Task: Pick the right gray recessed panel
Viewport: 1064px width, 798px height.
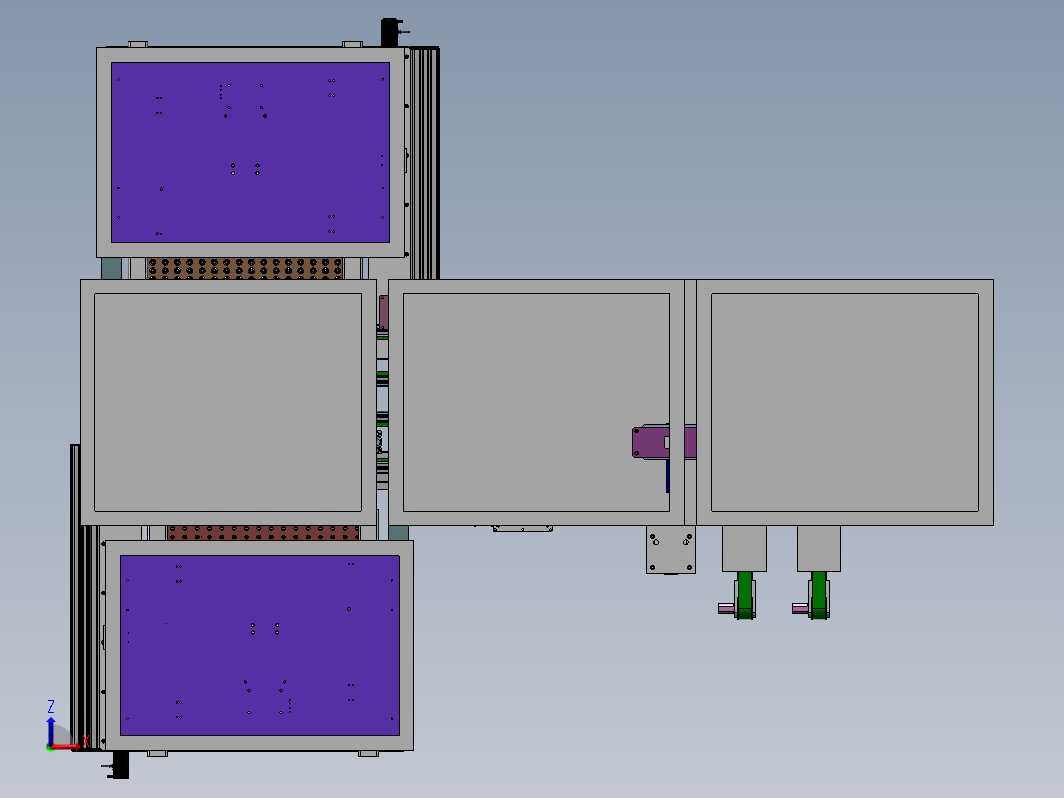Action: pyautogui.click(x=845, y=402)
